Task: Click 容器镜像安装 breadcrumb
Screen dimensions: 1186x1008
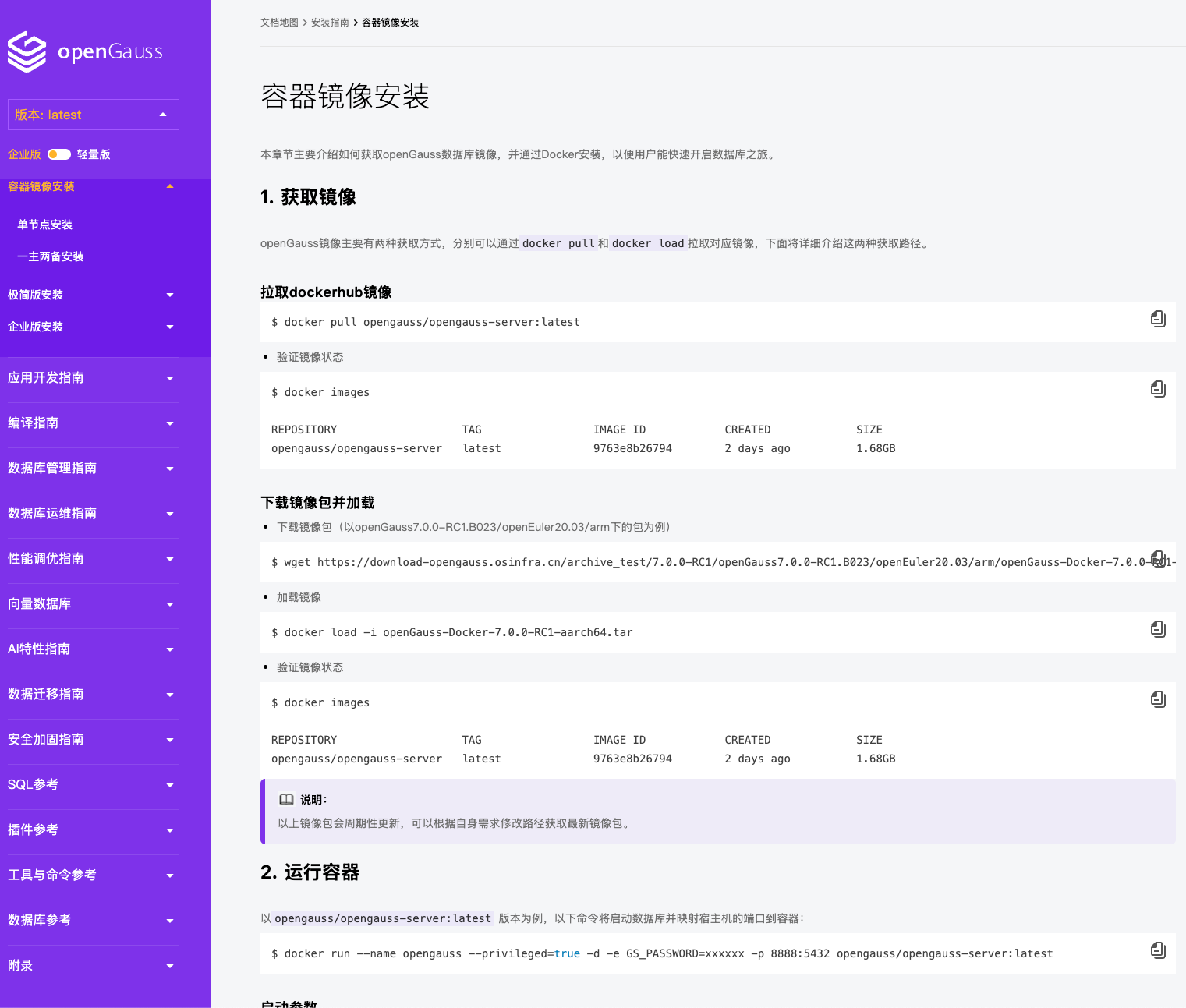Action: (390, 23)
